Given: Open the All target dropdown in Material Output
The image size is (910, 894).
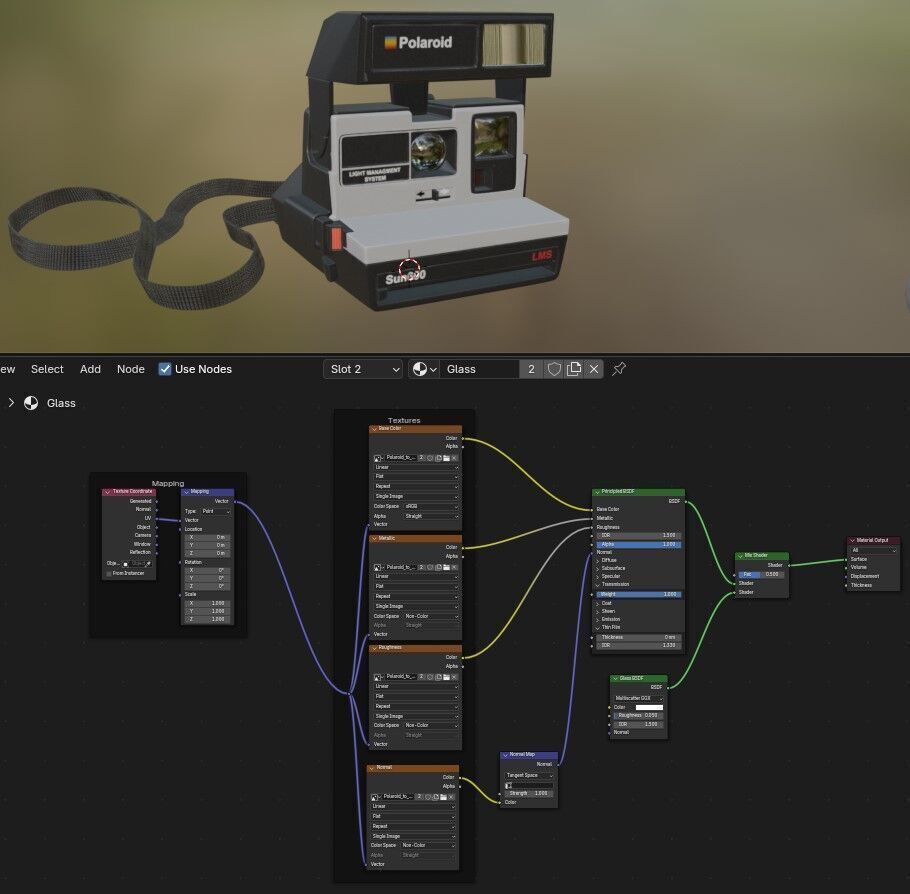Looking at the screenshot, I should pos(873,550).
